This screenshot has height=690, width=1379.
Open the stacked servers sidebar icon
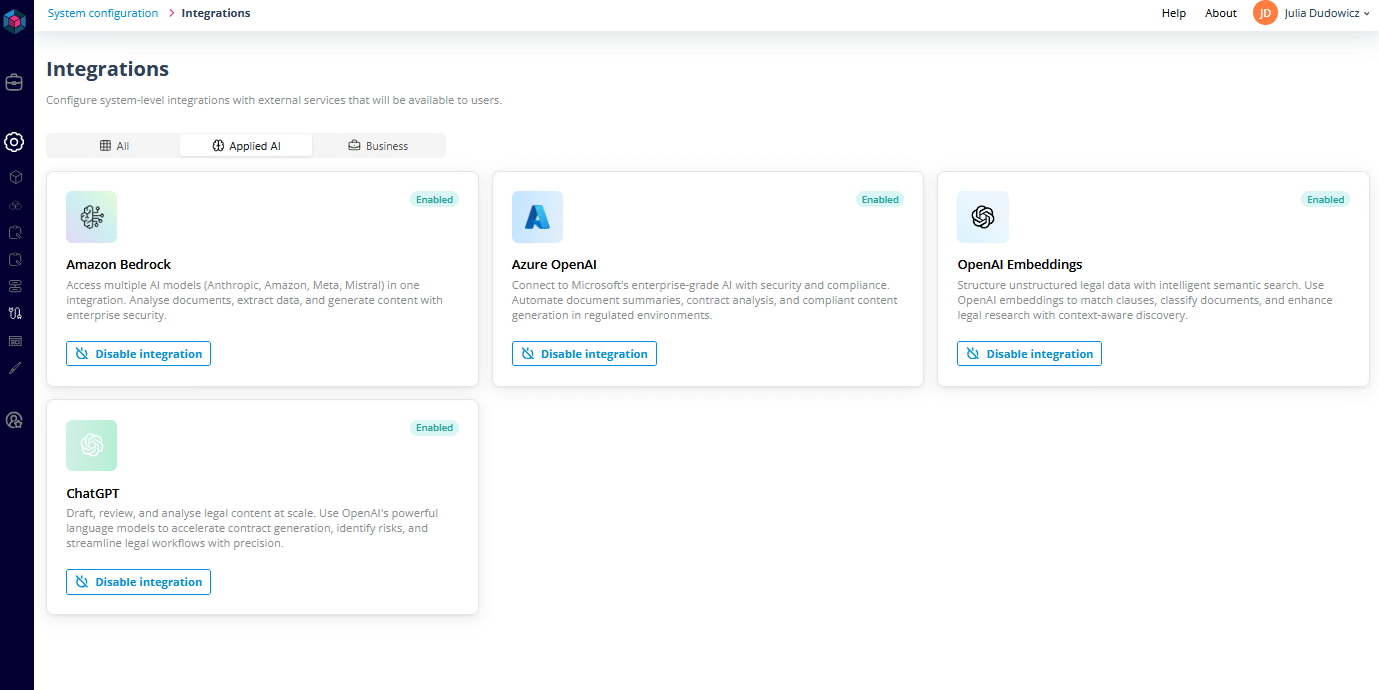click(x=15, y=286)
